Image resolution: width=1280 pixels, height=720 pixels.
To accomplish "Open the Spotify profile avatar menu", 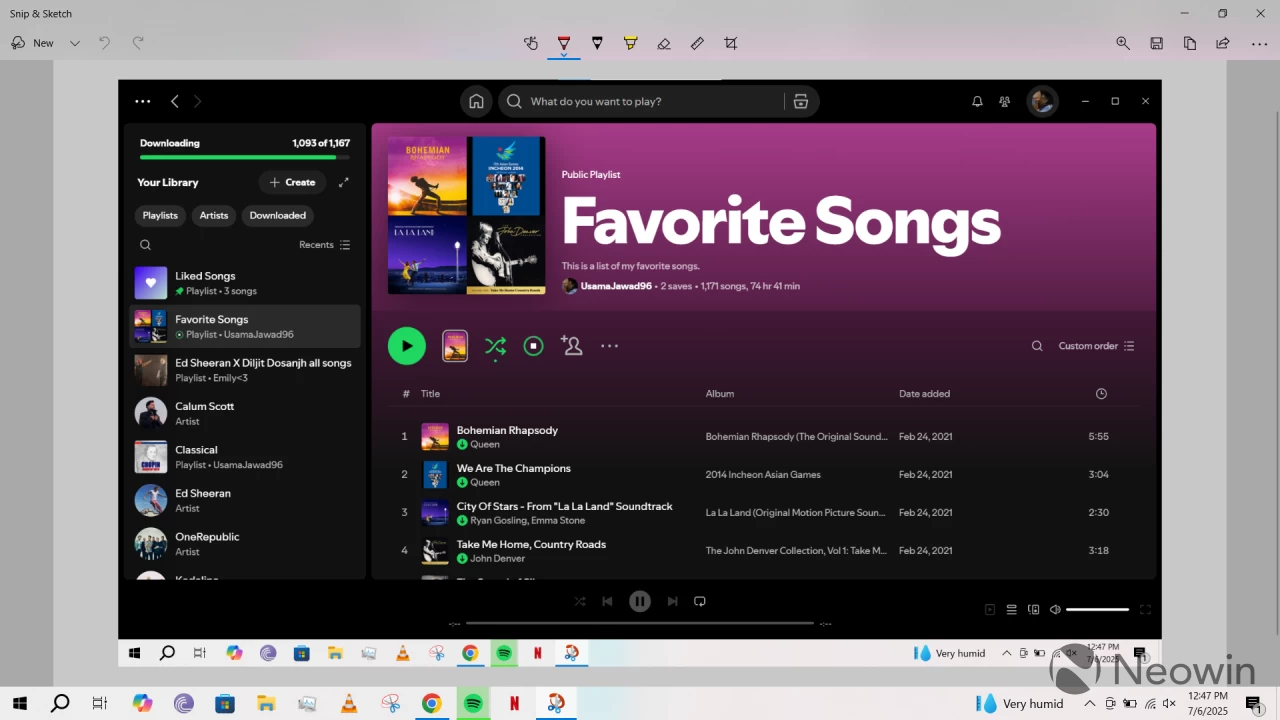I will click(x=1043, y=101).
